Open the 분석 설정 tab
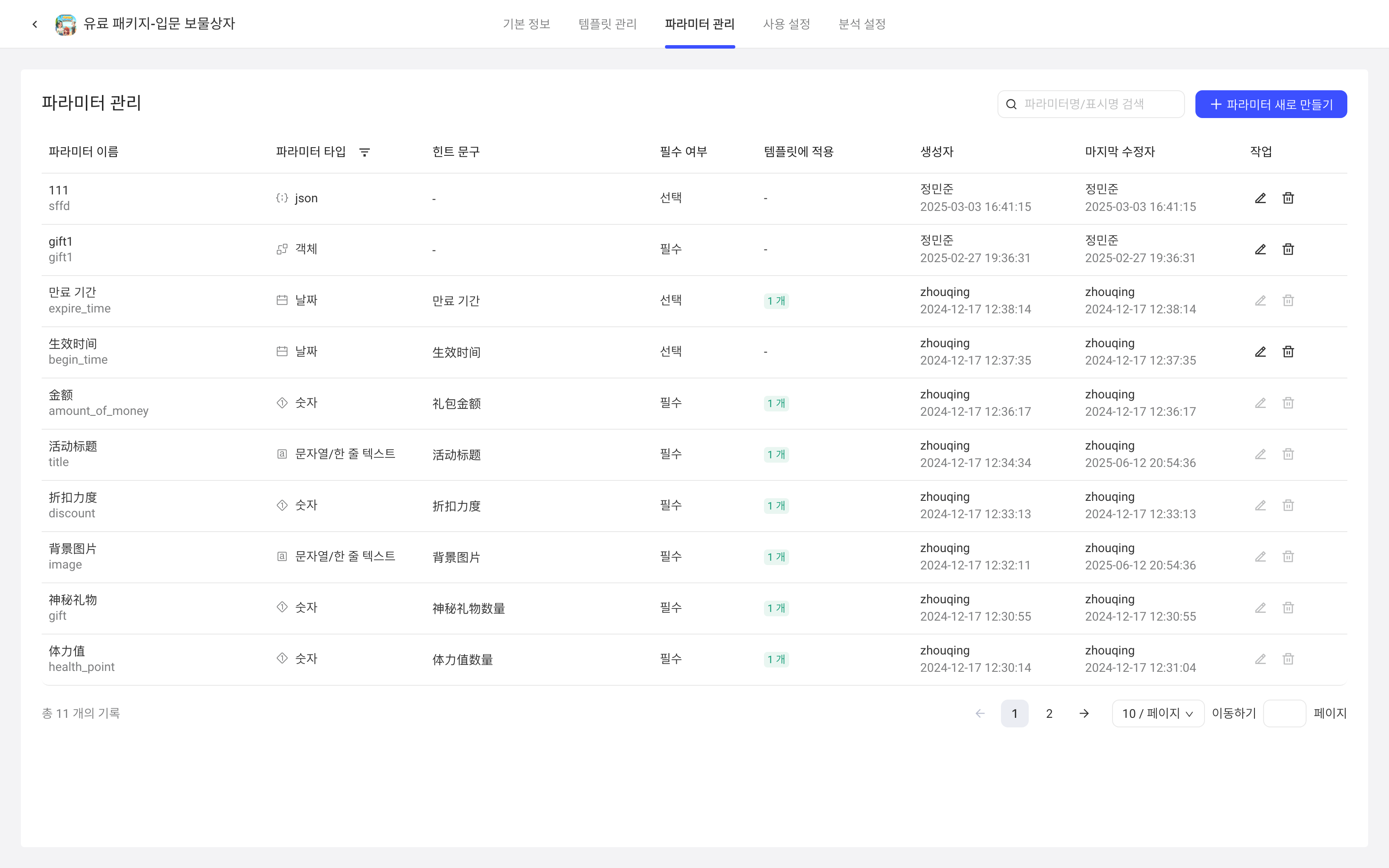This screenshot has width=1389, height=868. click(862, 24)
